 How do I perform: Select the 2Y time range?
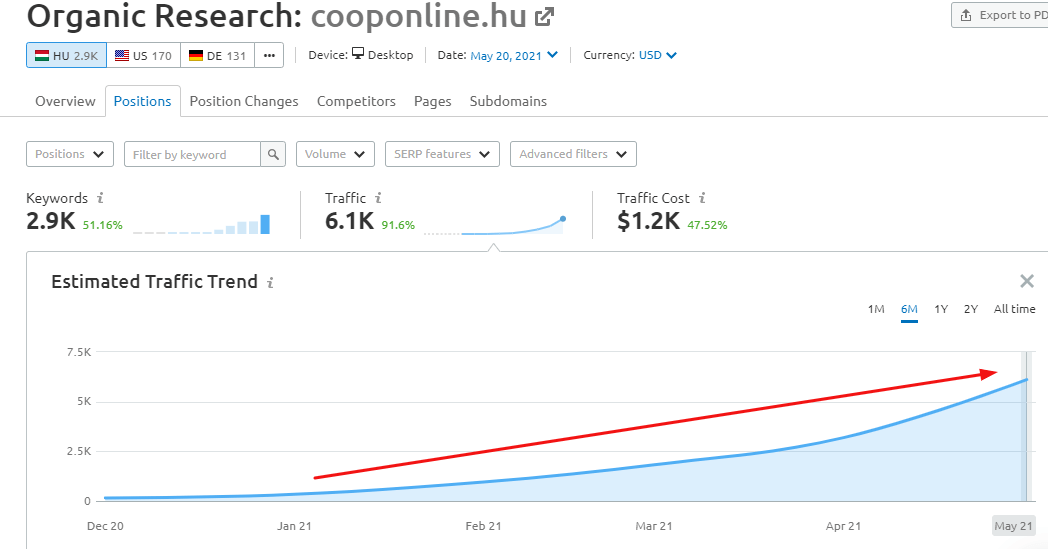point(970,309)
